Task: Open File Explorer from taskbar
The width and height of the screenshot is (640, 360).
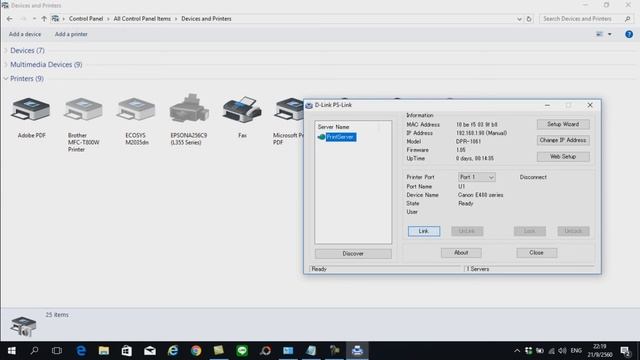Action: (x=104, y=351)
